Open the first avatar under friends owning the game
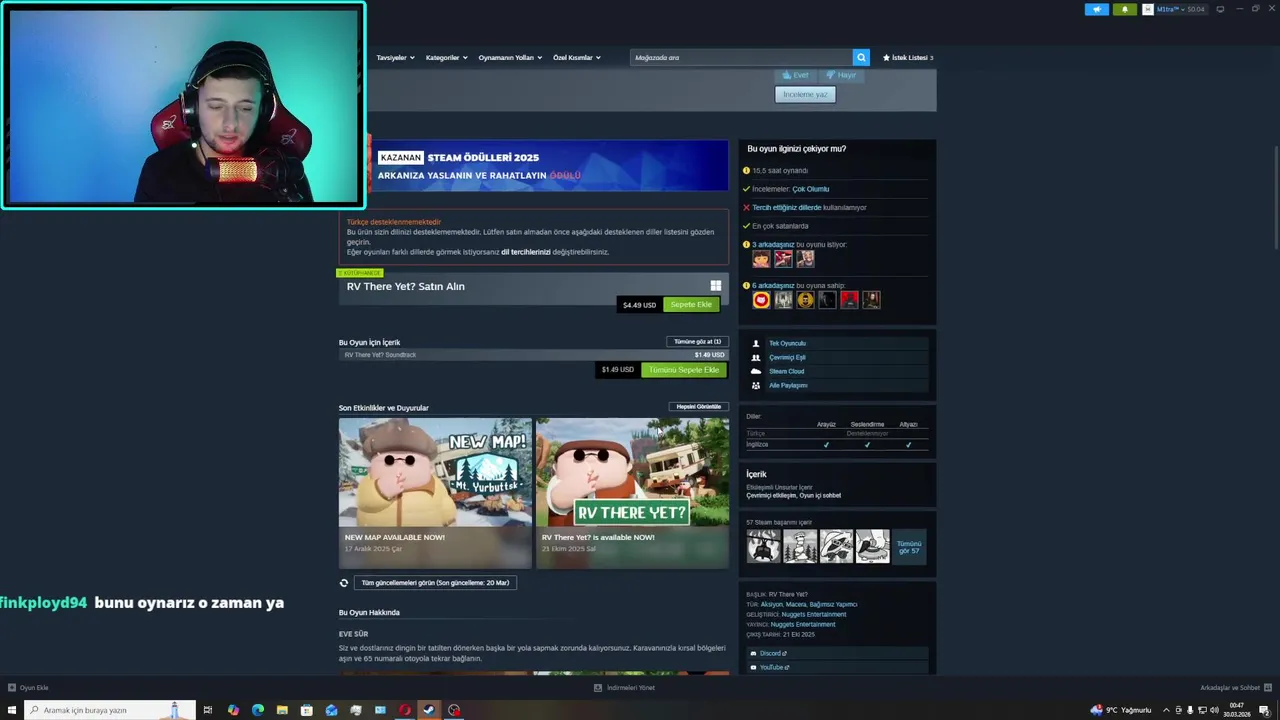This screenshot has width=1280, height=720. (761, 300)
